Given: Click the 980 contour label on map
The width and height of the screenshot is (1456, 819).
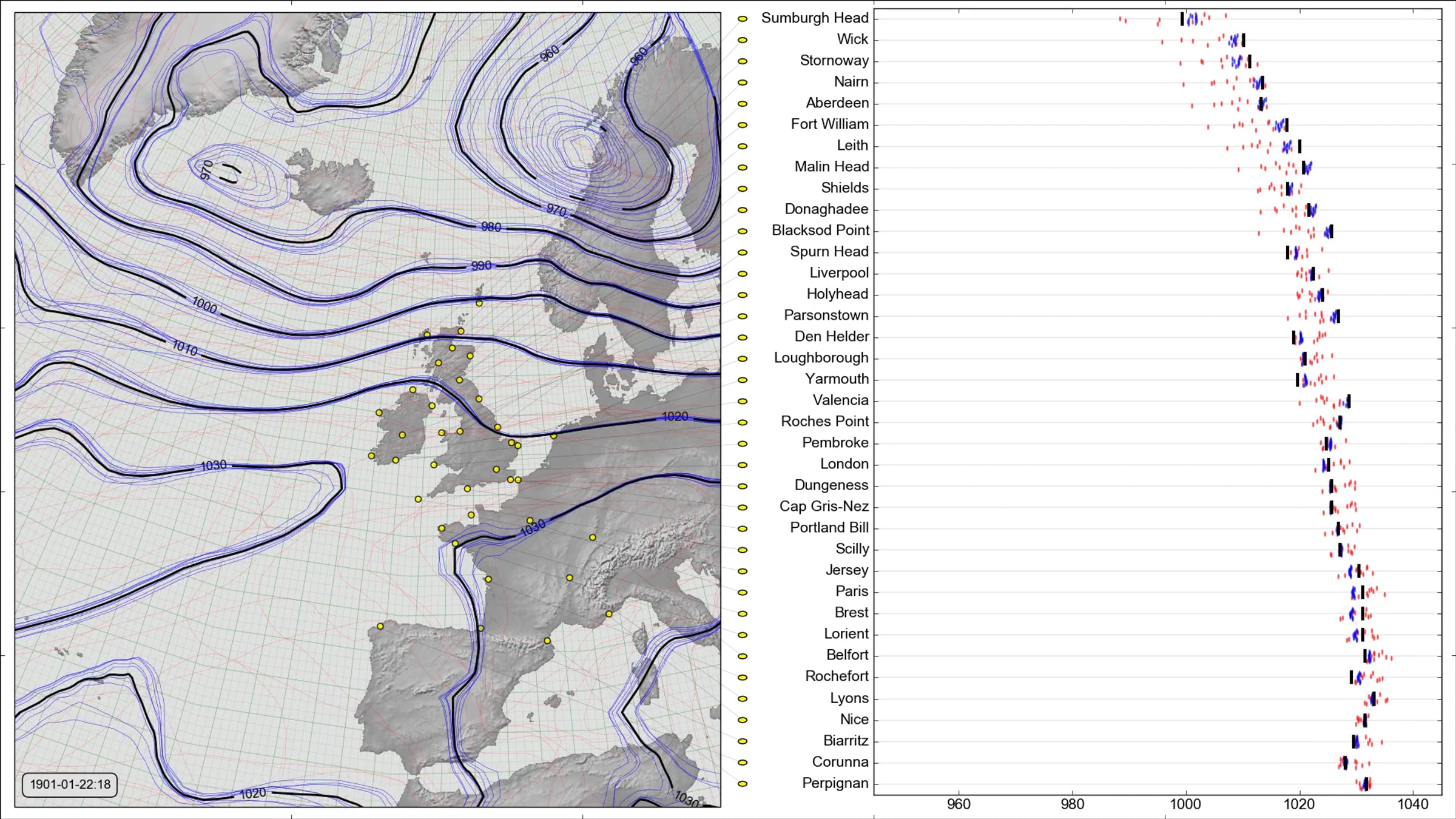Looking at the screenshot, I should [x=491, y=227].
